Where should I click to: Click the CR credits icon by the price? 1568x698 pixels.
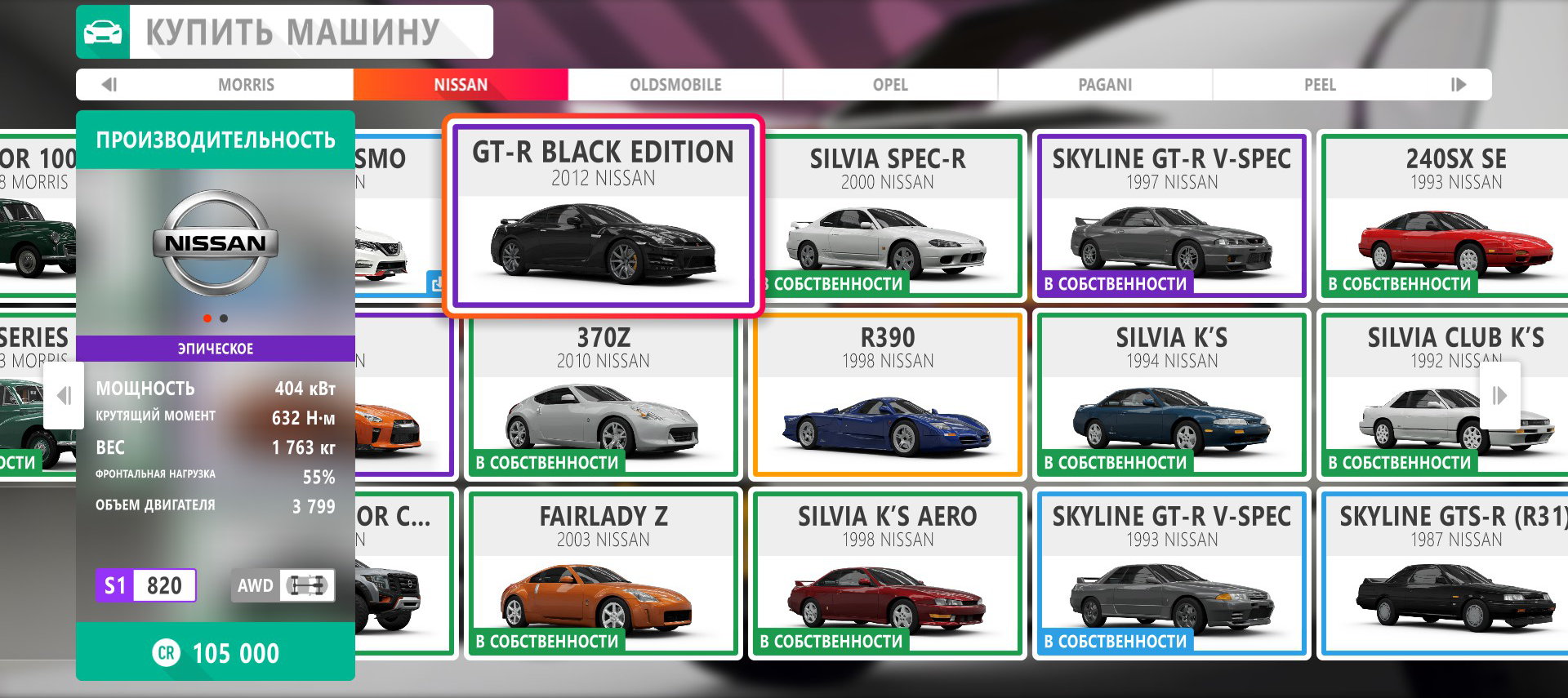(x=167, y=653)
